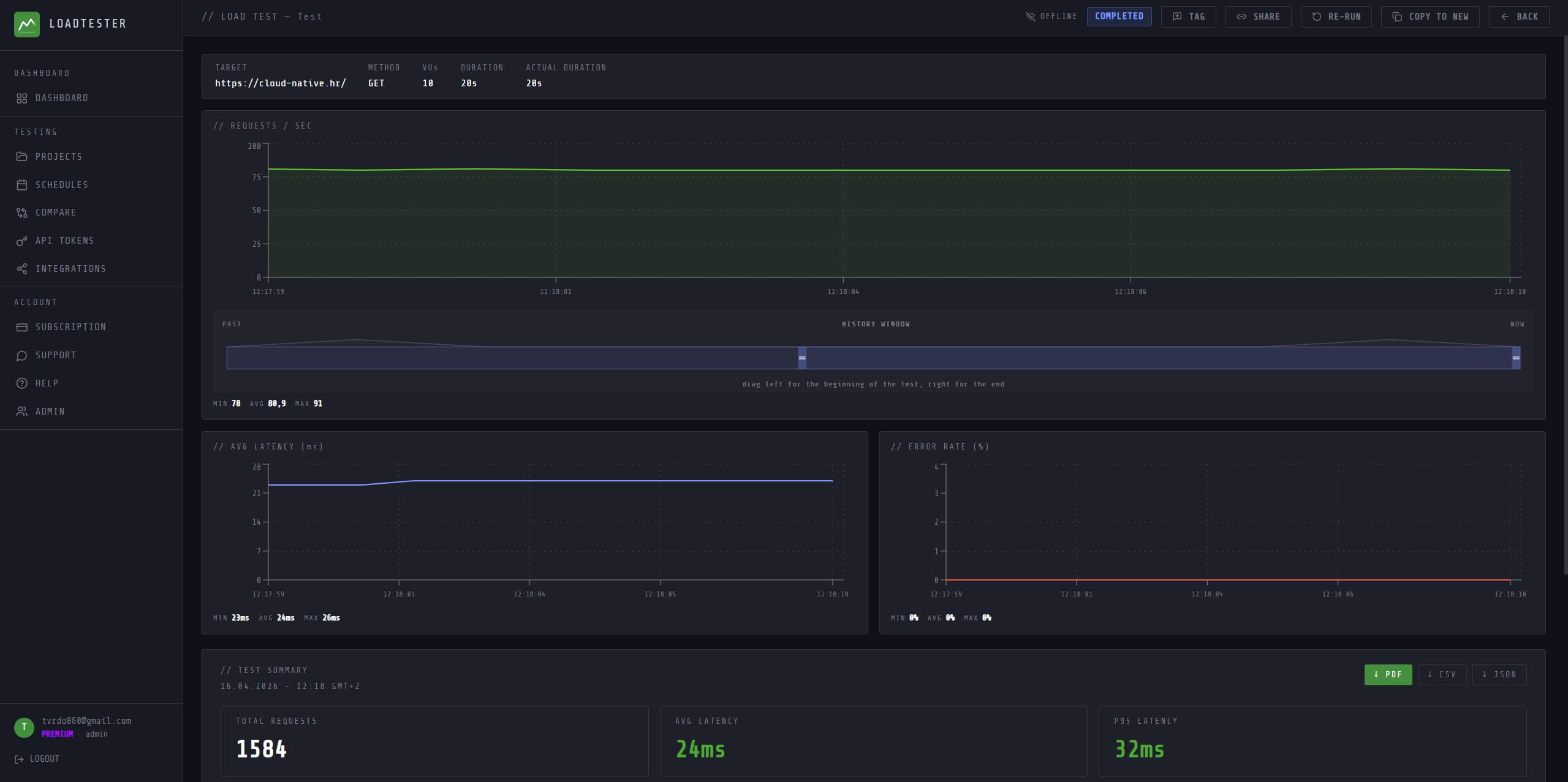The height and width of the screenshot is (782, 1568).
Task: Open the Dashboard grid icon
Action: click(x=22, y=98)
